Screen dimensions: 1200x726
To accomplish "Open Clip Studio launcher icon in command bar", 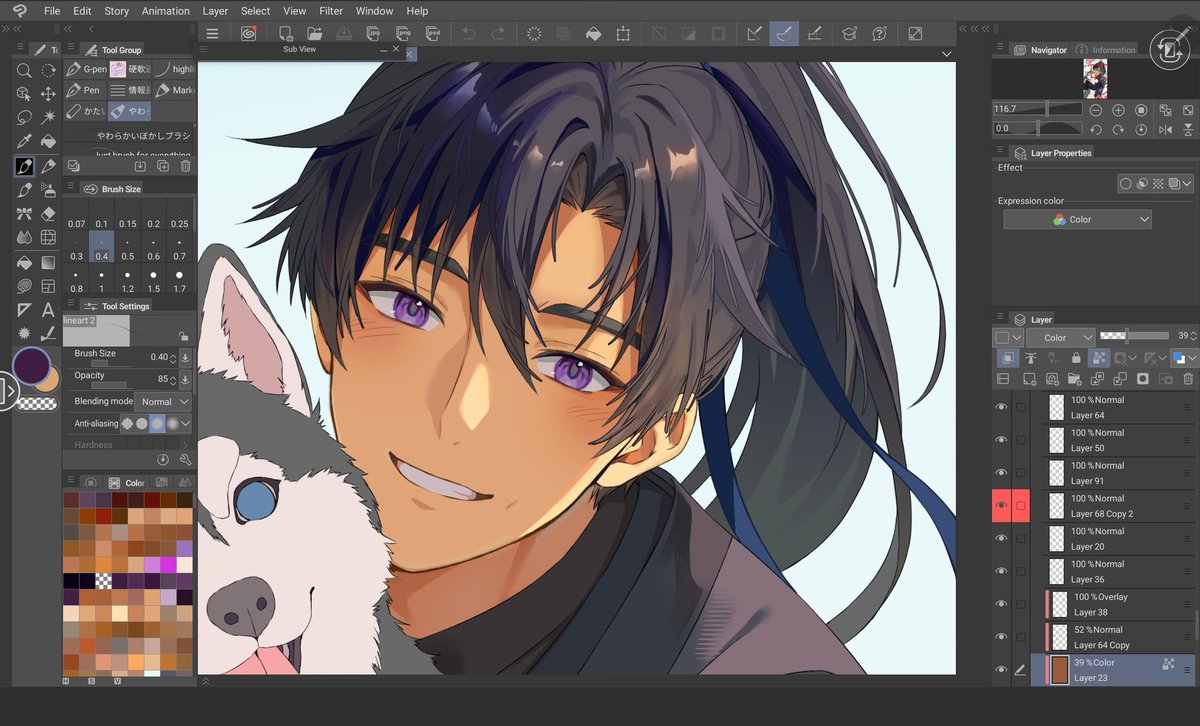I will [x=248, y=33].
